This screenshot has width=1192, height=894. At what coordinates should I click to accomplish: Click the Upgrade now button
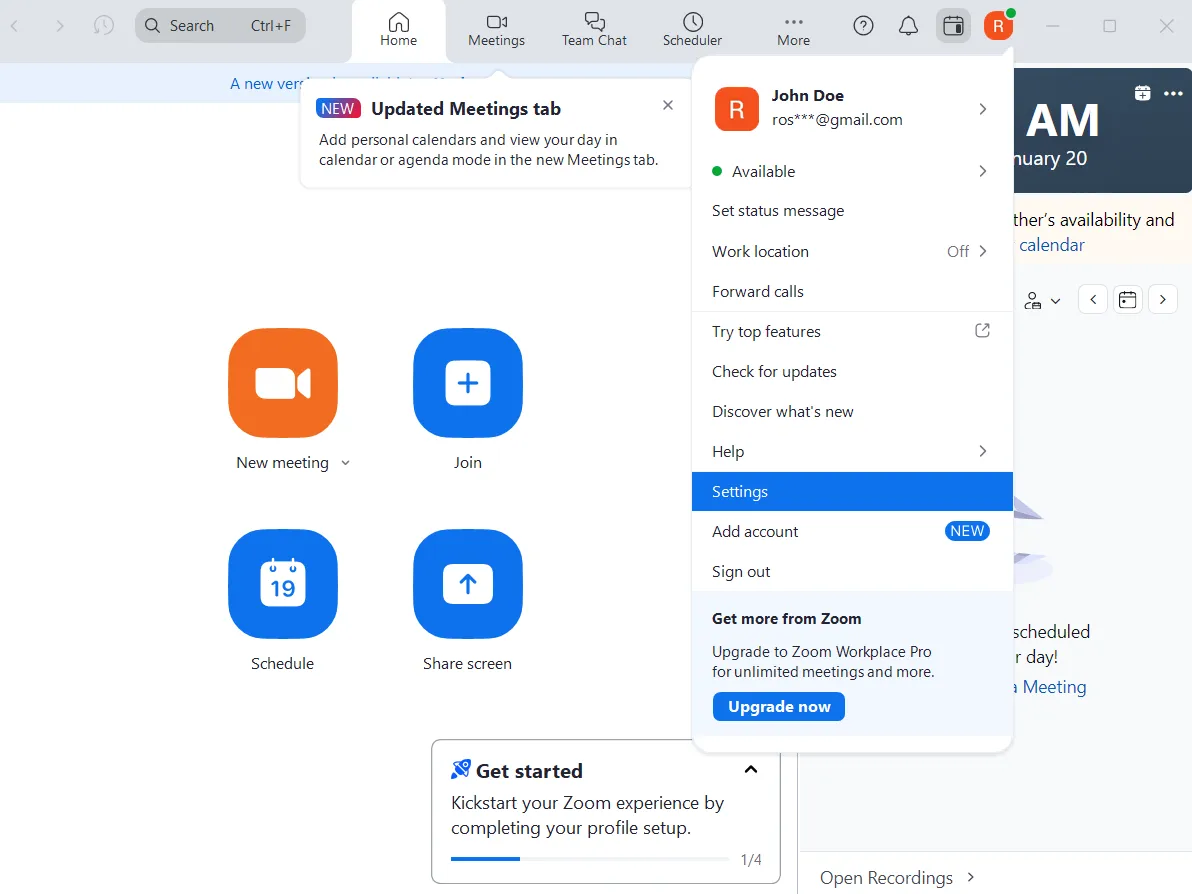click(778, 706)
